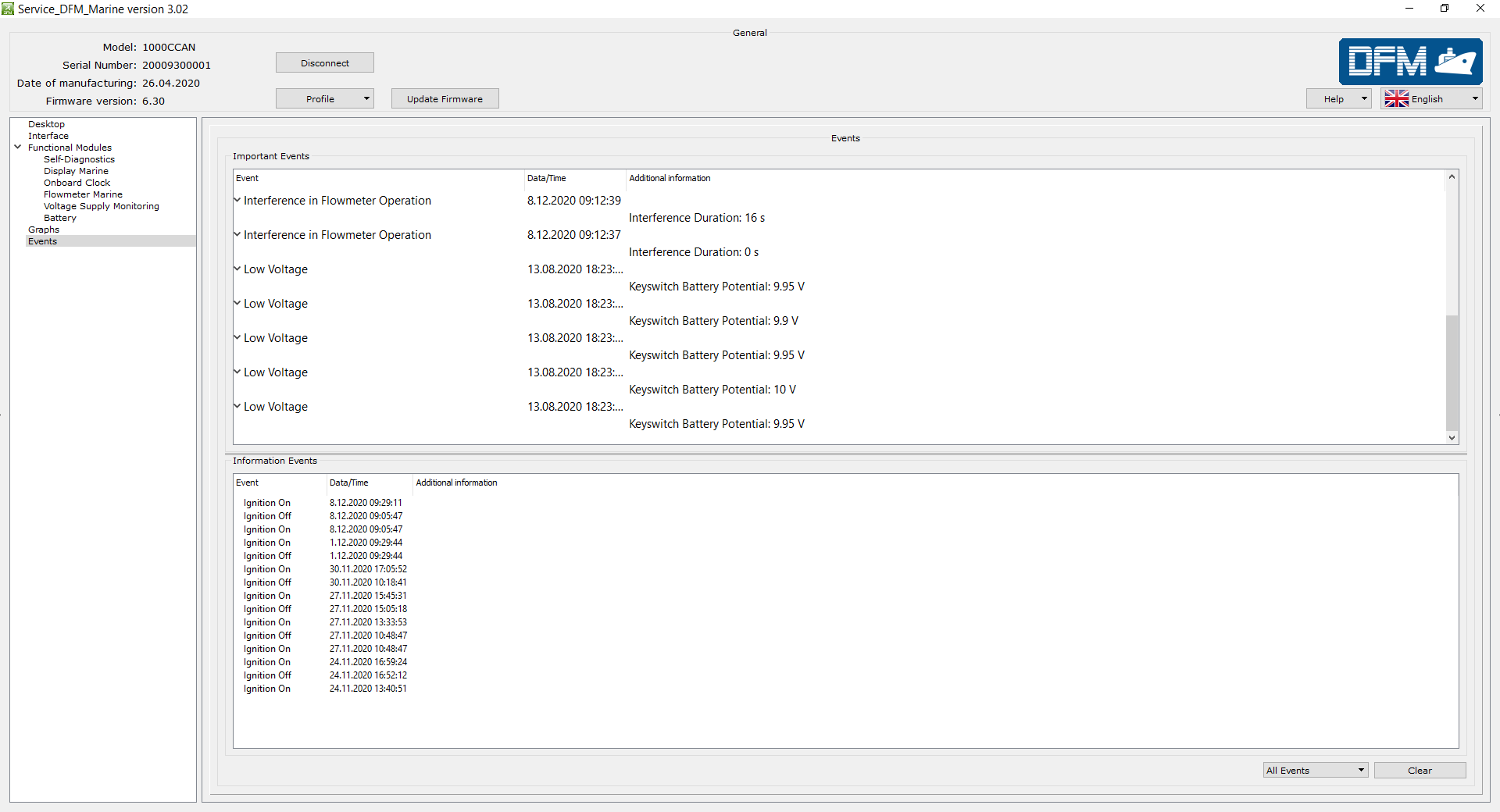
Task: Select Ignition On at 8.12.2020 09:29:11
Action: click(x=323, y=503)
